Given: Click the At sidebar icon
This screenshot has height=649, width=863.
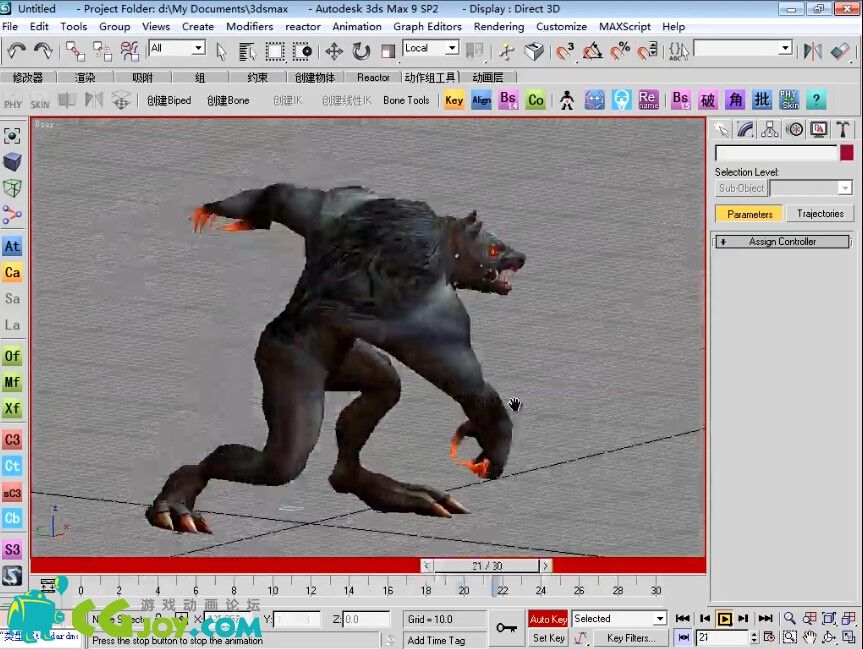Looking at the screenshot, I should click(x=12, y=246).
